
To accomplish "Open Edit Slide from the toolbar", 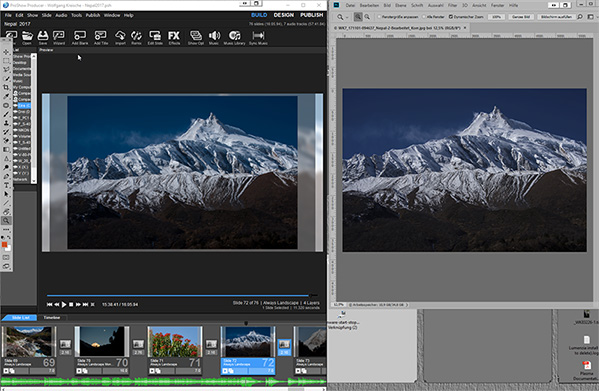I will coord(155,37).
